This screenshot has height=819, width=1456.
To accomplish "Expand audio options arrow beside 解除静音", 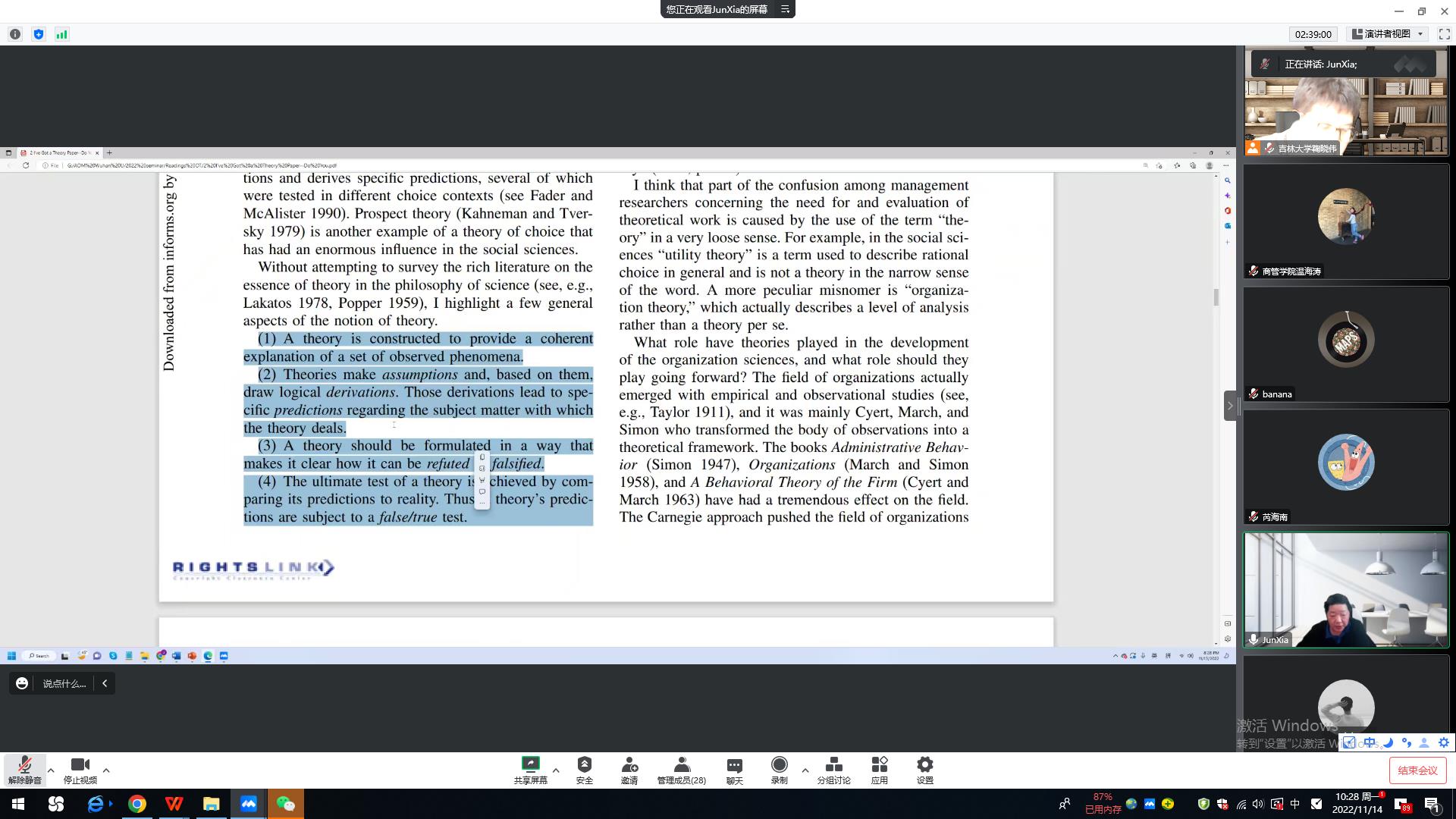I will (51, 770).
